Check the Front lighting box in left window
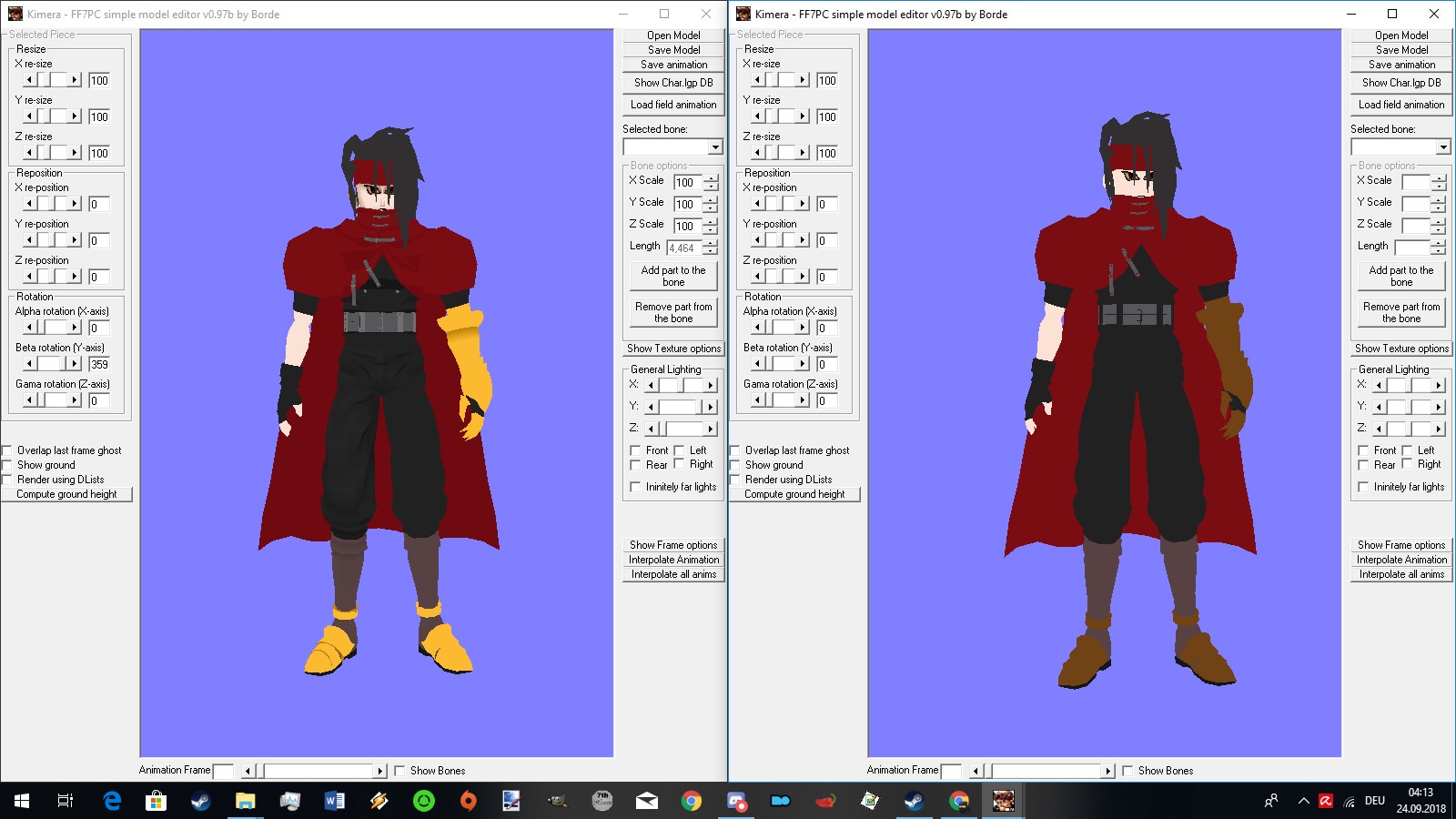This screenshot has height=819, width=1456. [635, 450]
